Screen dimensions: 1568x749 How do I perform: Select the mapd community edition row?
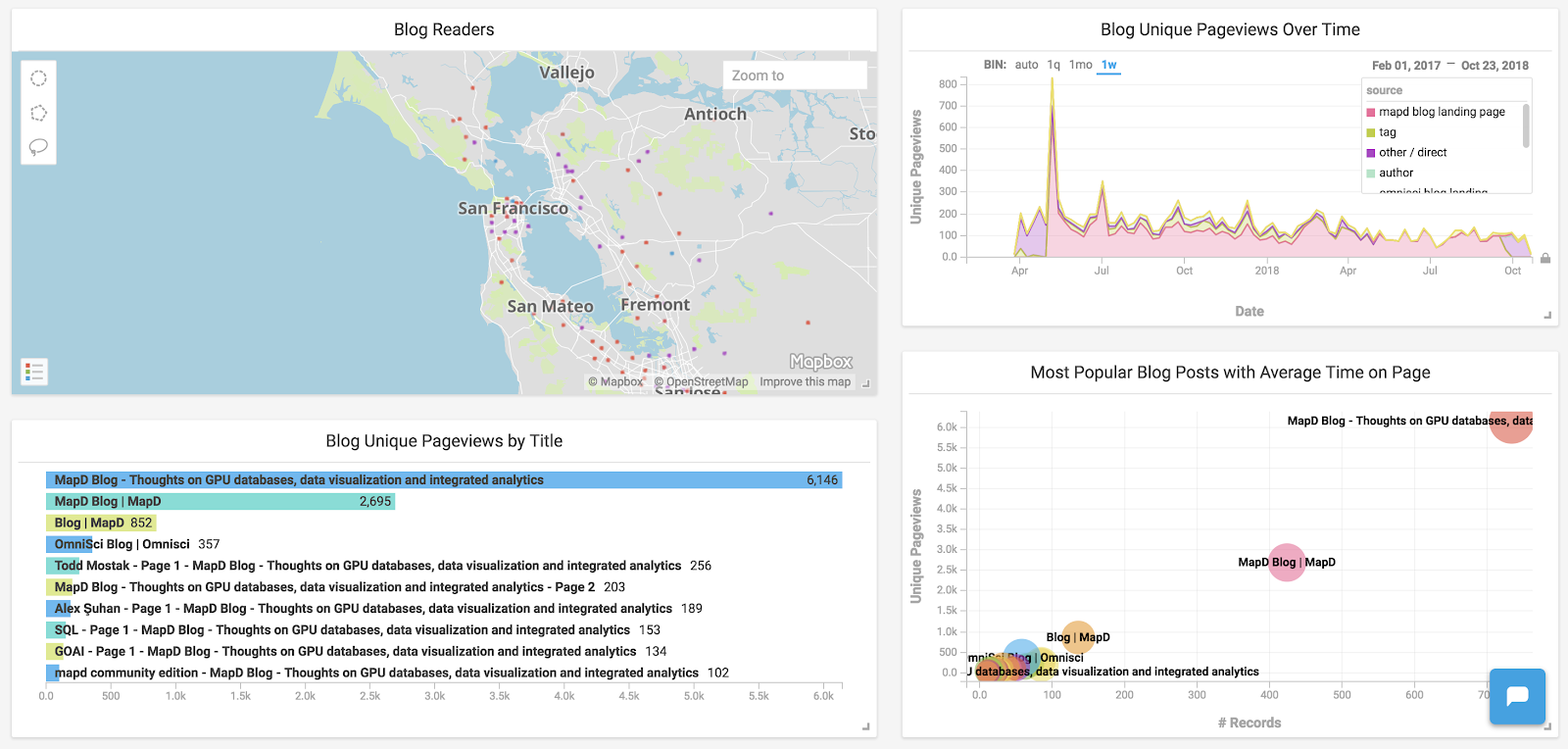(x=388, y=674)
